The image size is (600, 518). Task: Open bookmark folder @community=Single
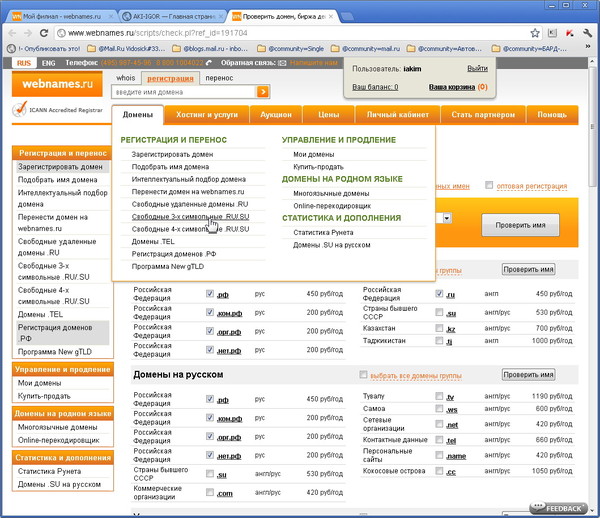(291, 49)
